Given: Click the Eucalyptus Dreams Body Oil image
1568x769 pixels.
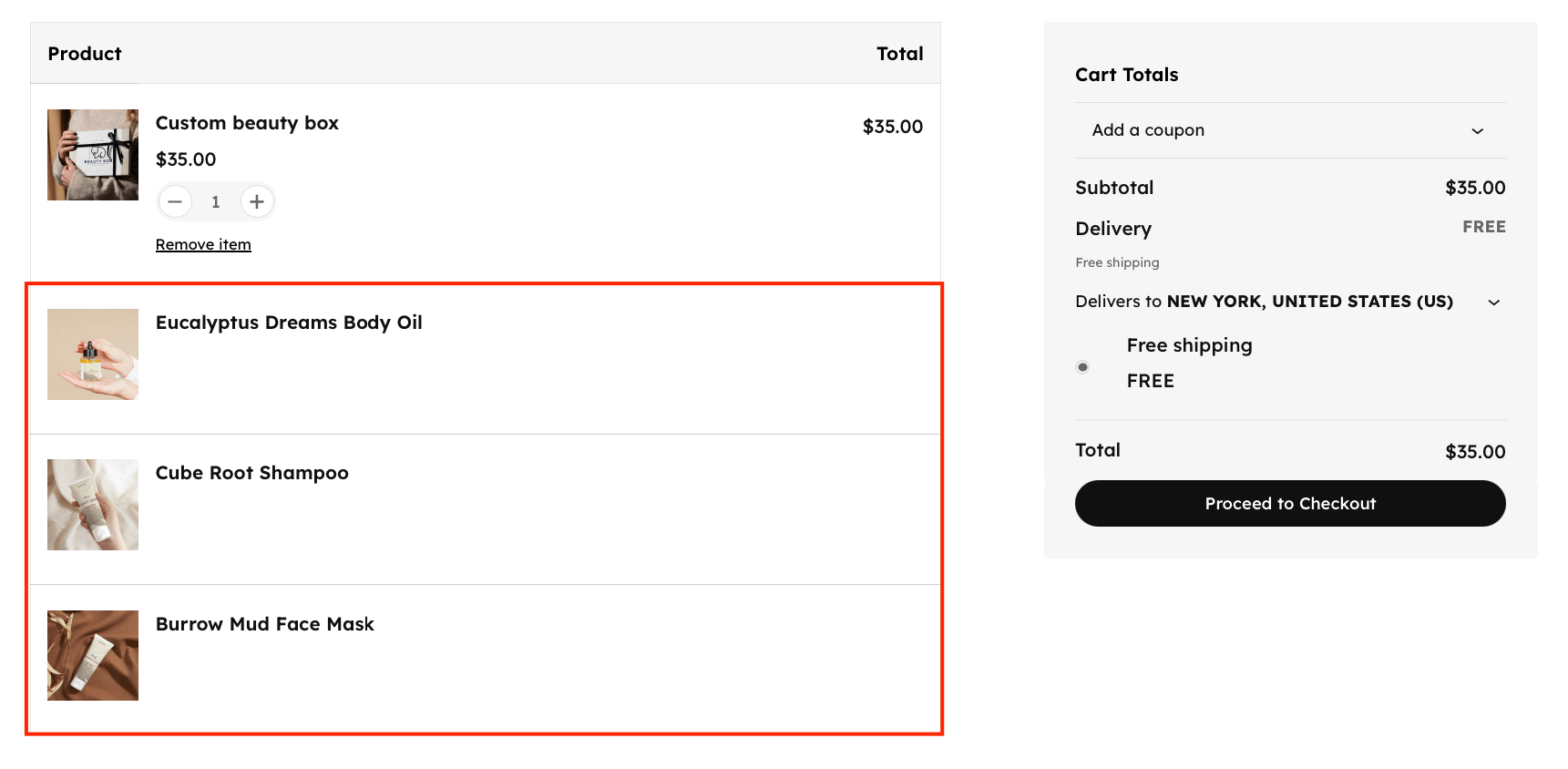Looking at the screenshot, I should coord(93,354).
